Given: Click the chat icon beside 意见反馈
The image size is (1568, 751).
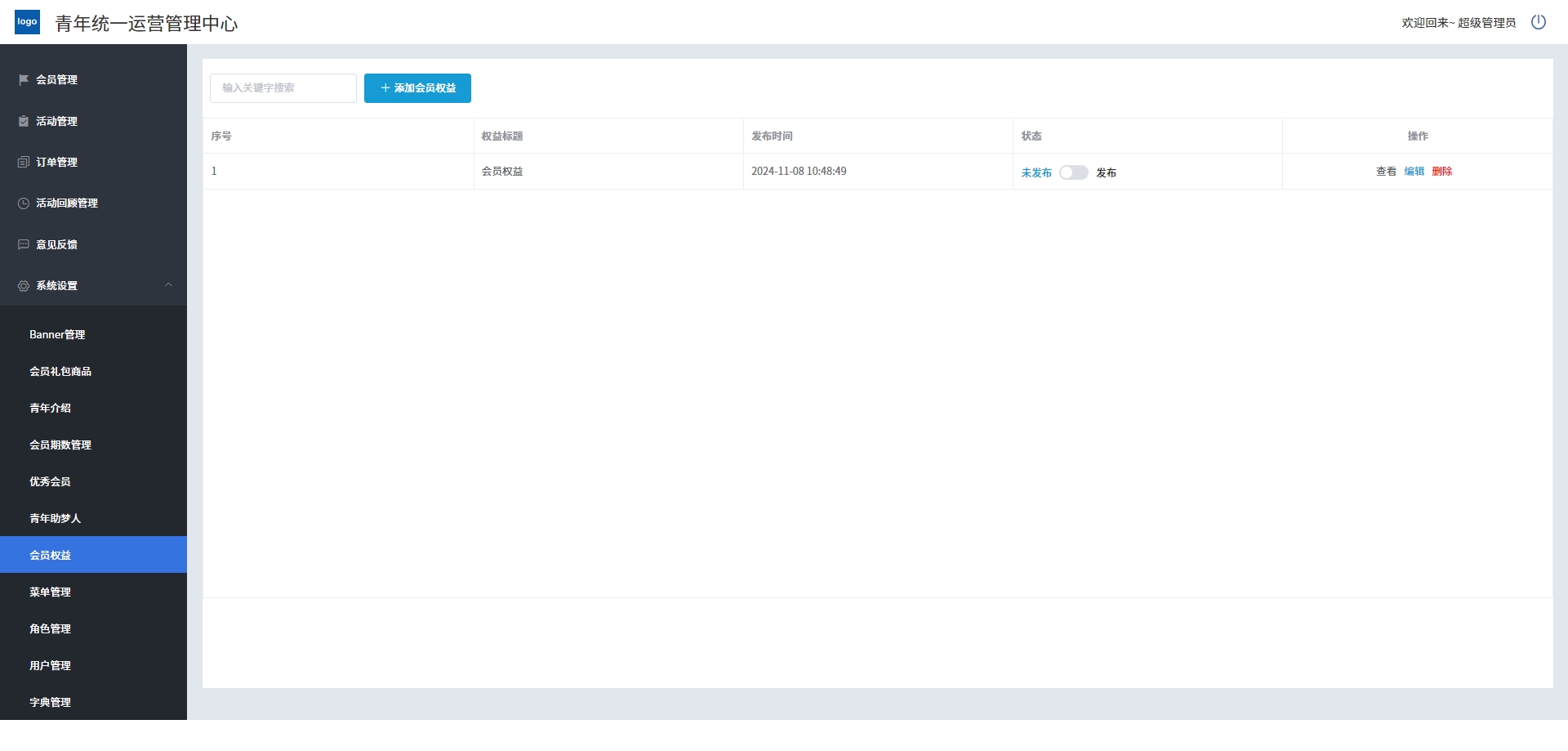Looking at the screenshot, I should coord(24,244).
